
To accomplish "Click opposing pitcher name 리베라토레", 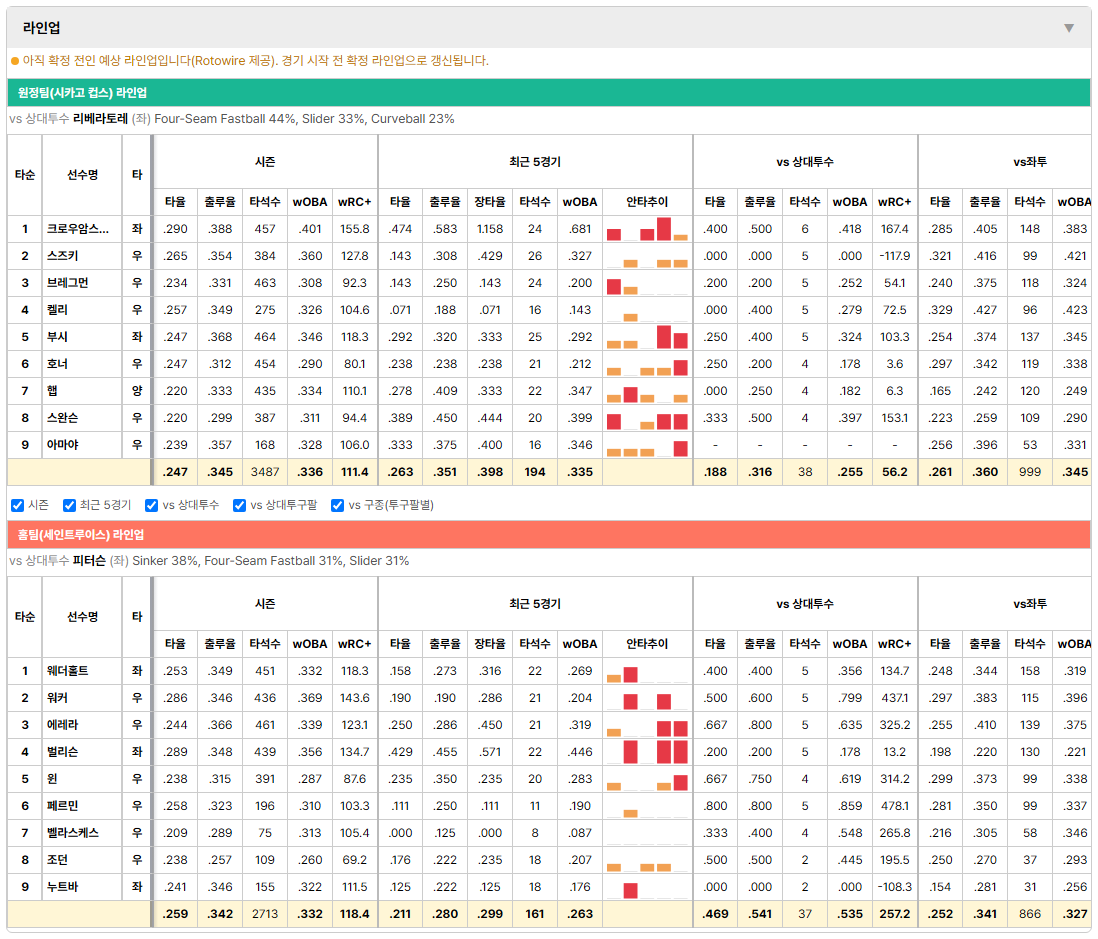I will tap(100, 119).
